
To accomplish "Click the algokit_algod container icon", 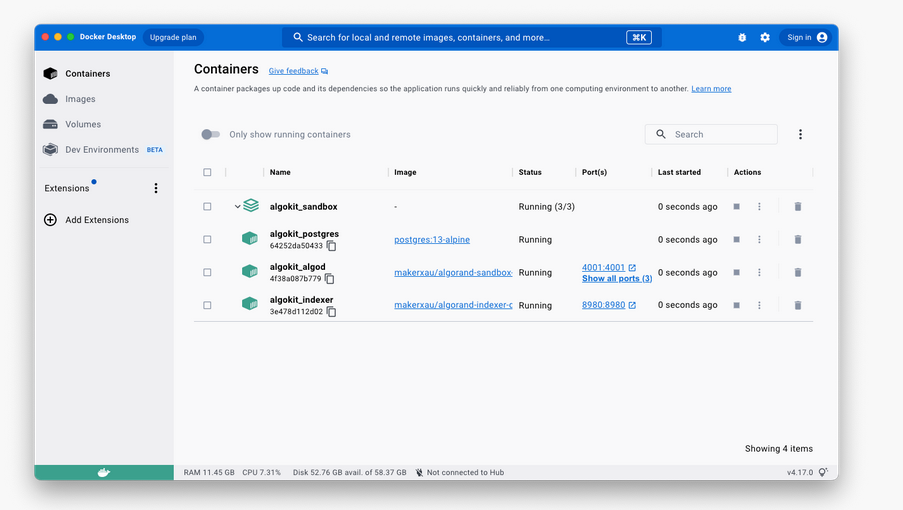I will tap(249, 271).
